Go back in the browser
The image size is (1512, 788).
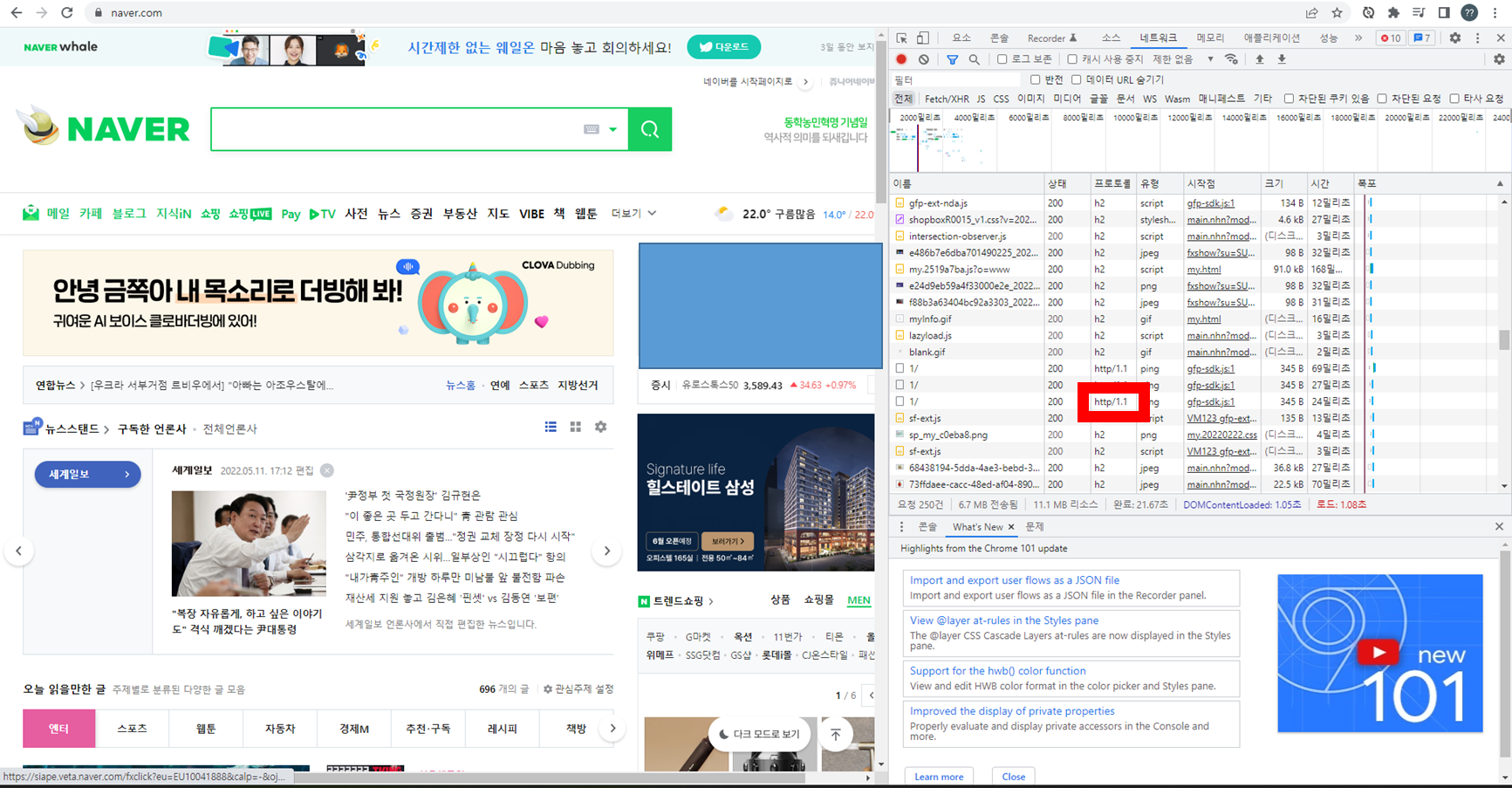(17, 13)
